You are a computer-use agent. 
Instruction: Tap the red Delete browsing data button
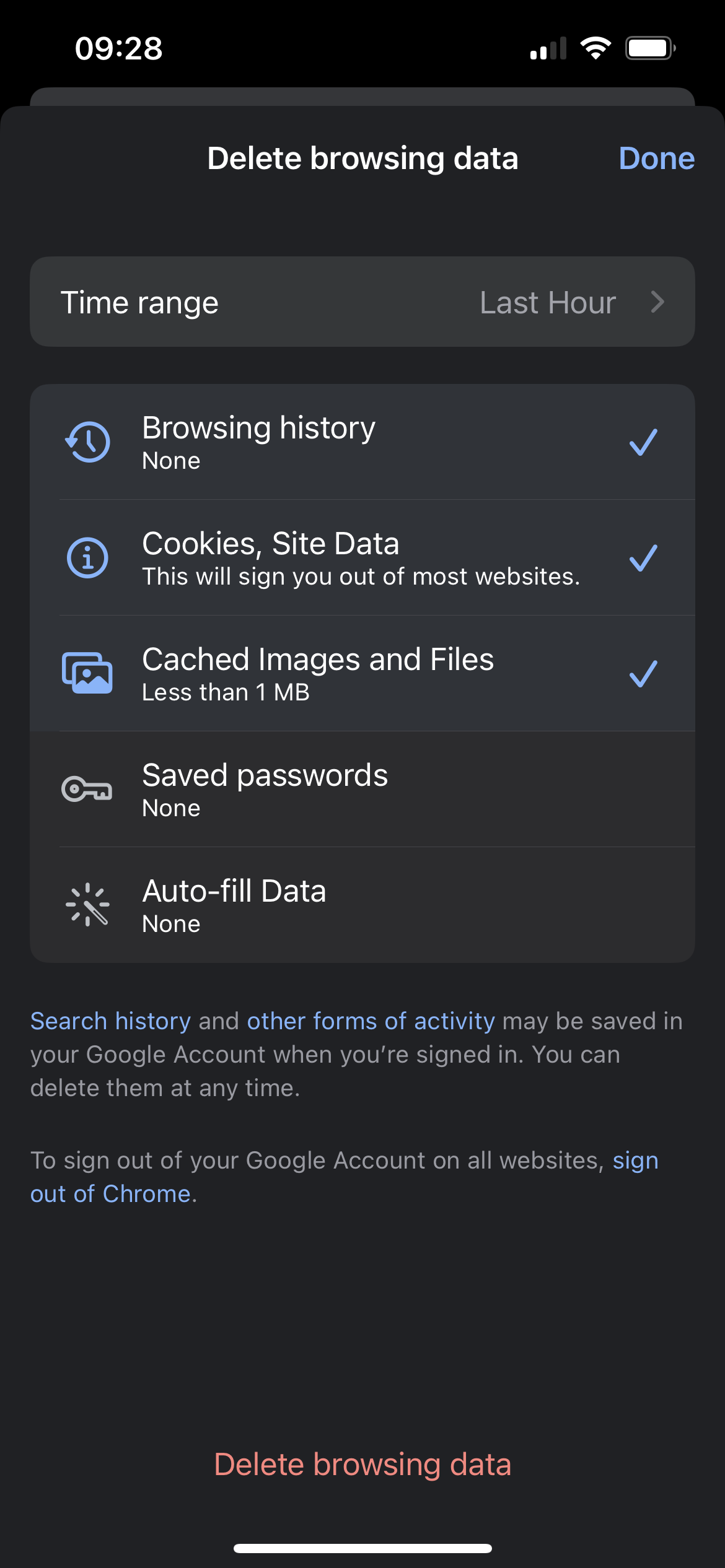coord(362,1465)
